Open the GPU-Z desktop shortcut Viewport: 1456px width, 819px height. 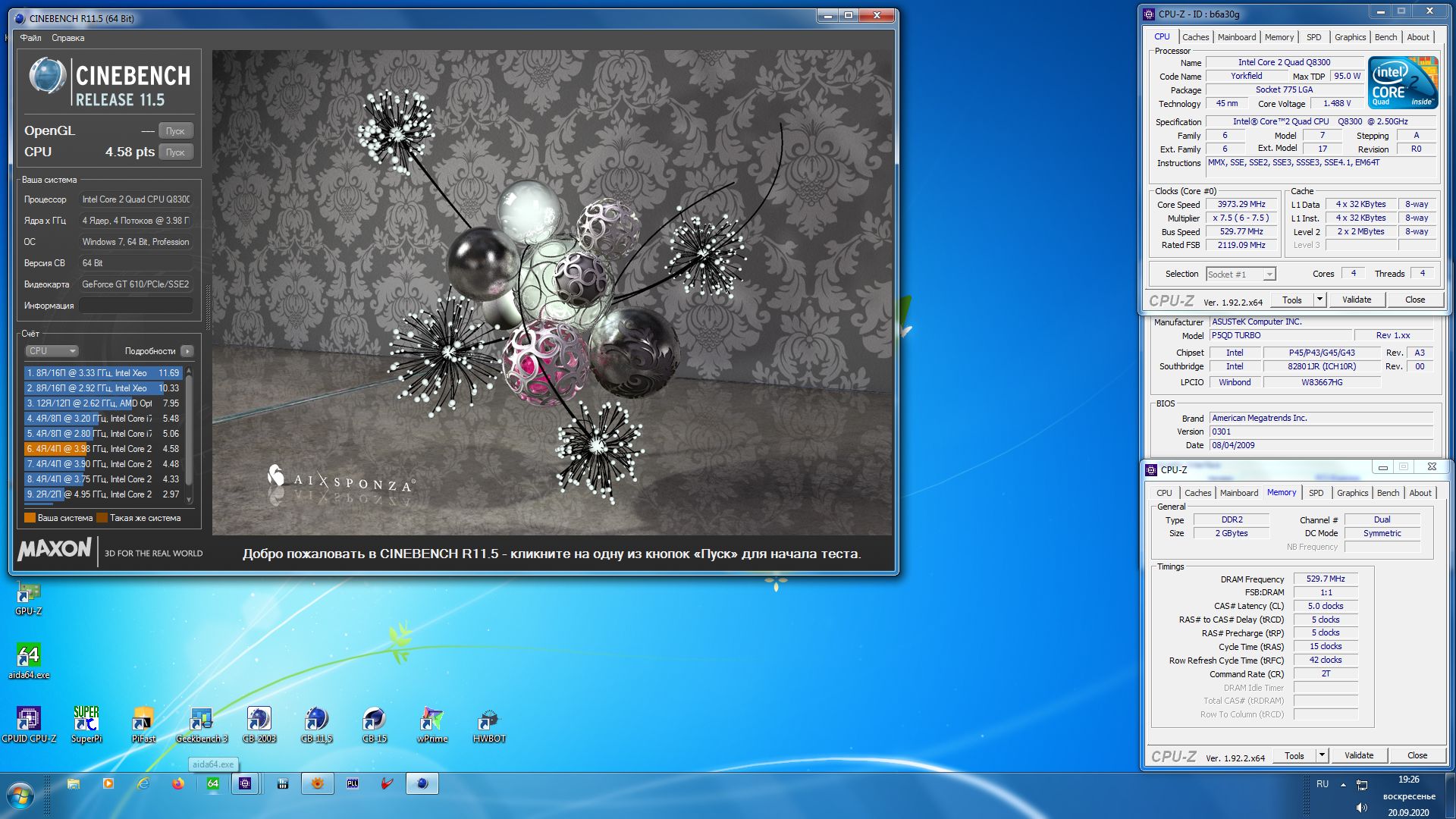[29, 598]
